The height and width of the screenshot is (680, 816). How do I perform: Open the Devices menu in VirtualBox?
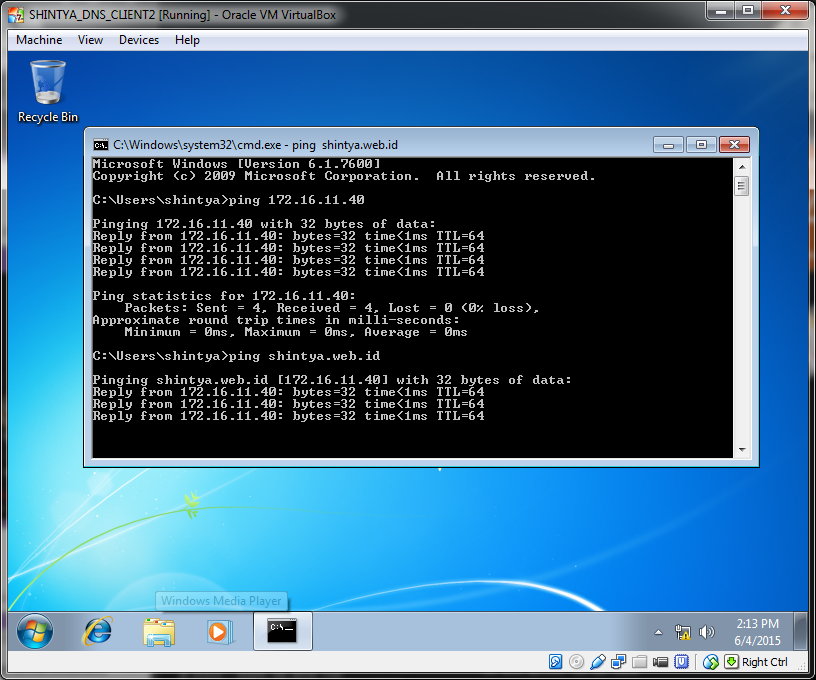point(138,40)
